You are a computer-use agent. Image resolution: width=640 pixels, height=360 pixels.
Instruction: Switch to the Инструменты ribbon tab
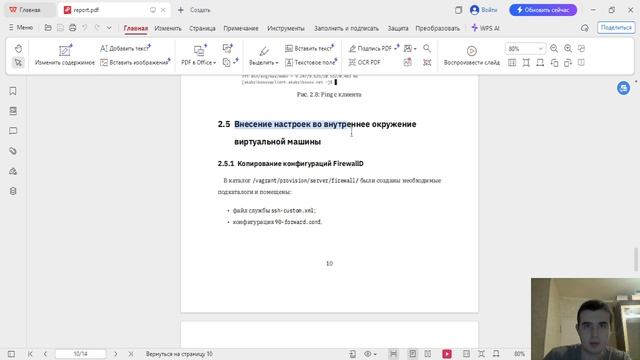click(286, 28)
